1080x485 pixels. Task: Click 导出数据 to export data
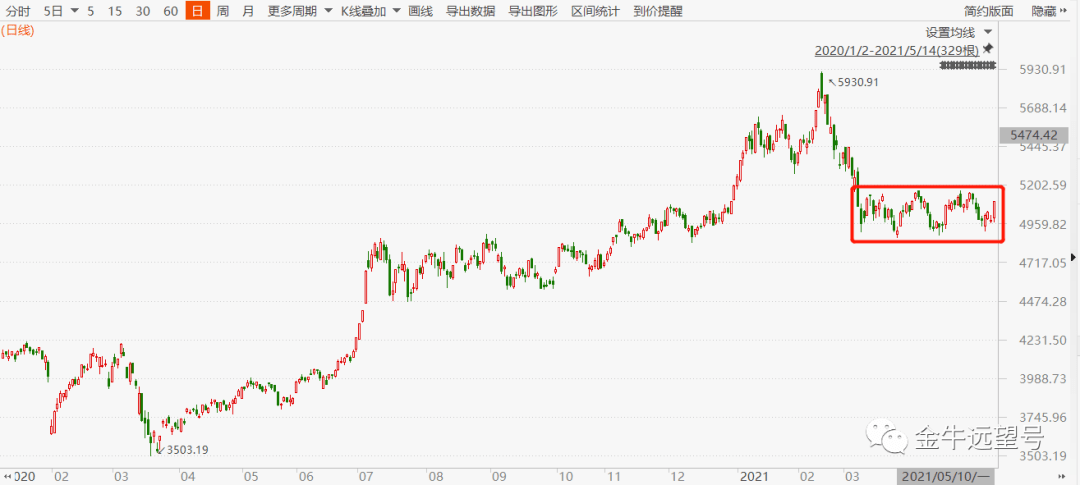point(470,11)
